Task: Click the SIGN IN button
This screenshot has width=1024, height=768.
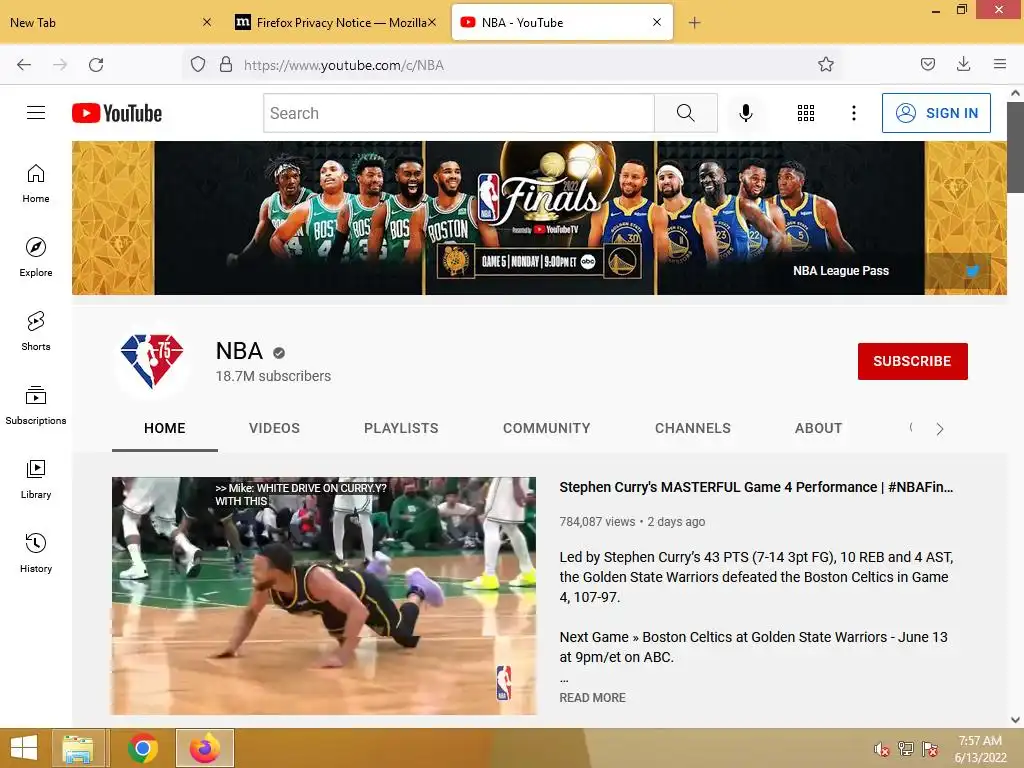Action: pyautogui.click(x=936, y=113)
